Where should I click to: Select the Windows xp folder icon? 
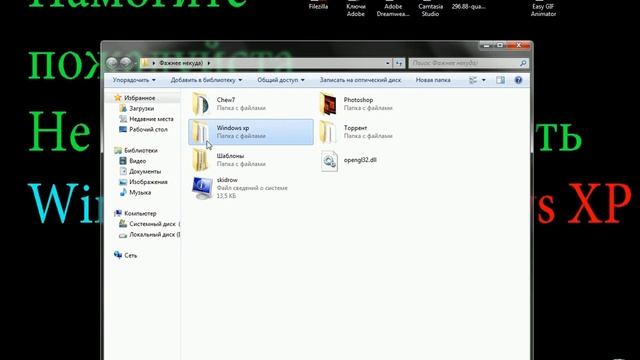coord(200,132)
